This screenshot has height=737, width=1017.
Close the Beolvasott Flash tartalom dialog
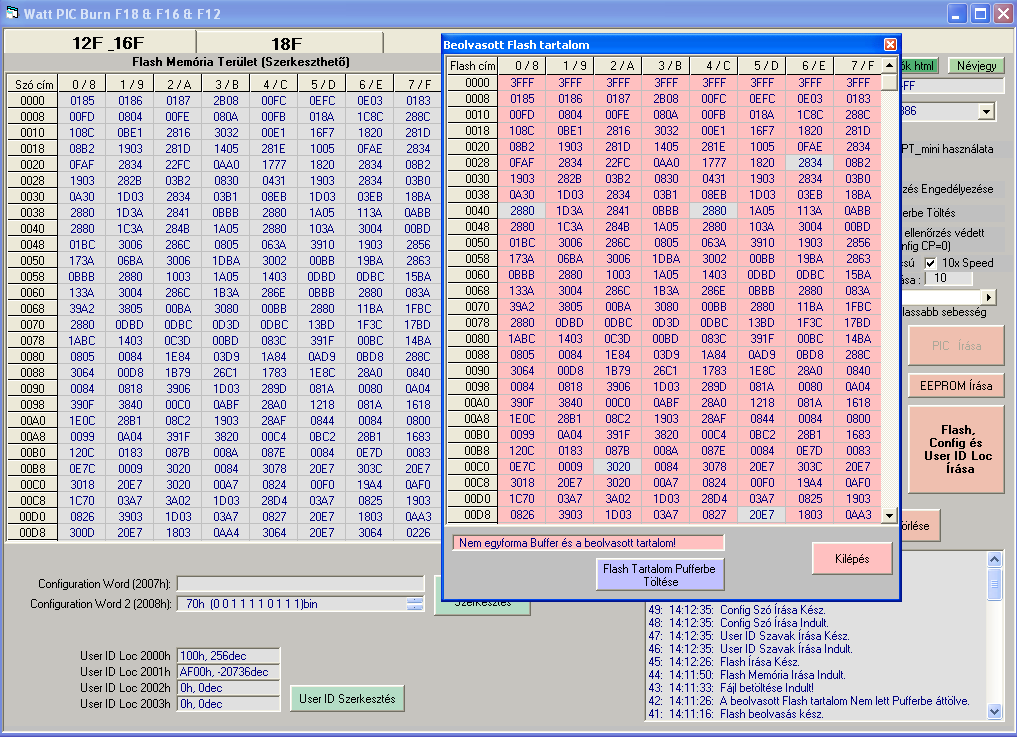click(890, 44)
